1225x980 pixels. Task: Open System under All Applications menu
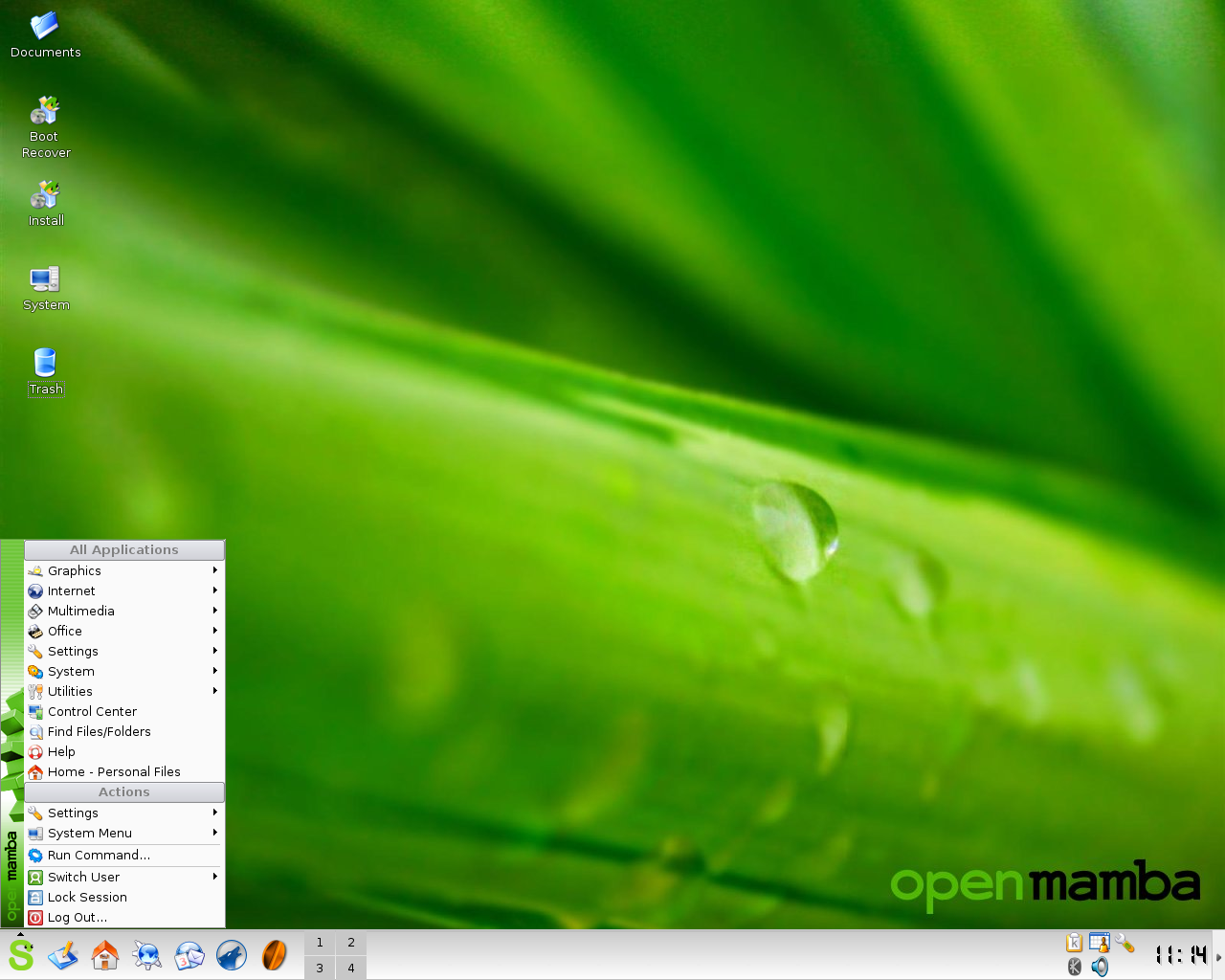tap(124, 671)
